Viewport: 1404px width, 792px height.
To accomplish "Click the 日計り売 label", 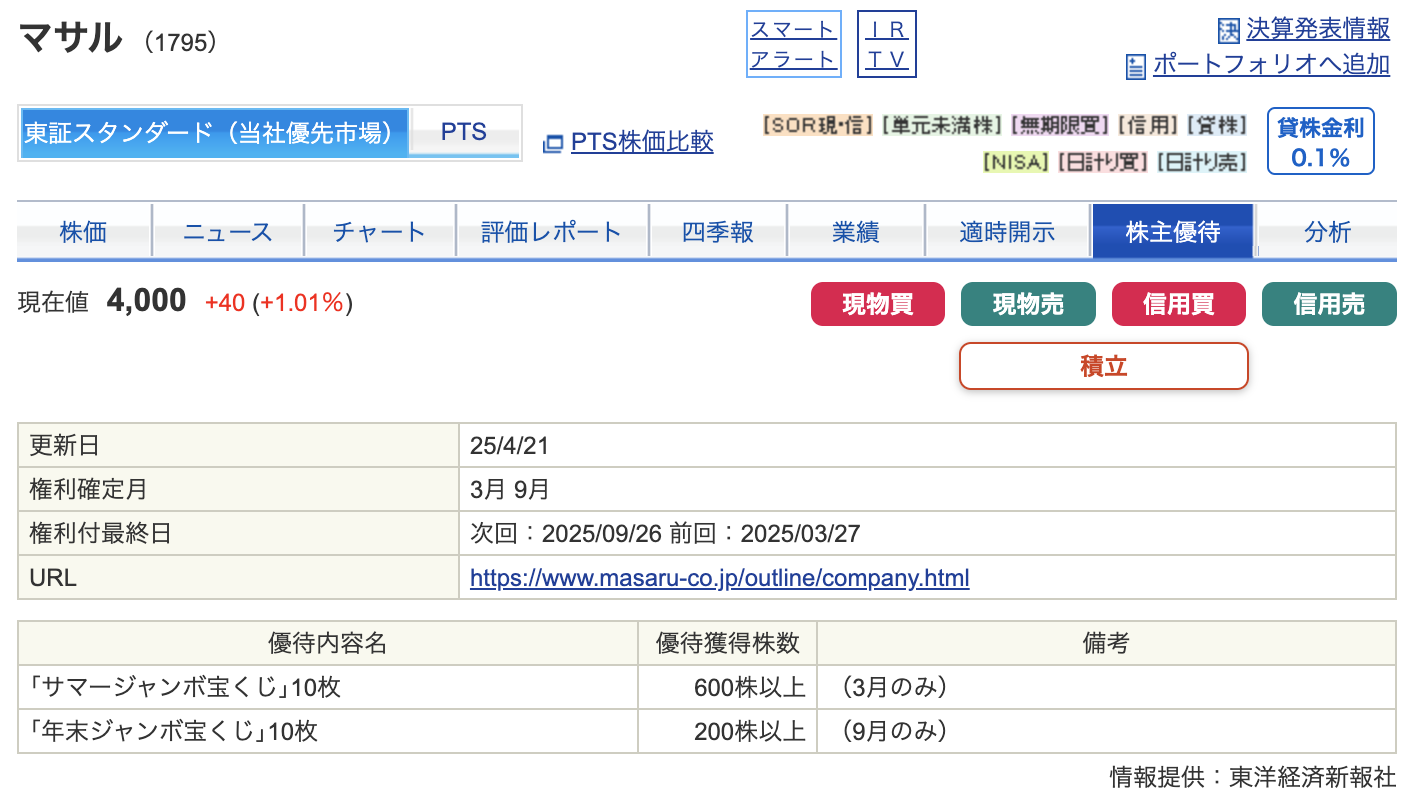I will [x=1202, y=161].
